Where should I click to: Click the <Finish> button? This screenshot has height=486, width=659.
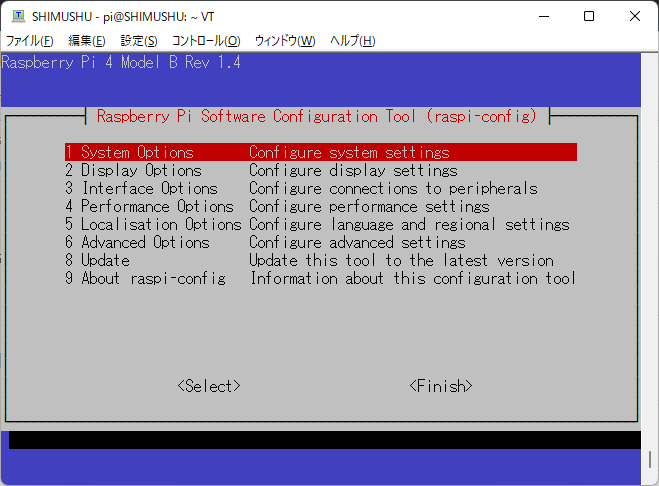point(441,386)
